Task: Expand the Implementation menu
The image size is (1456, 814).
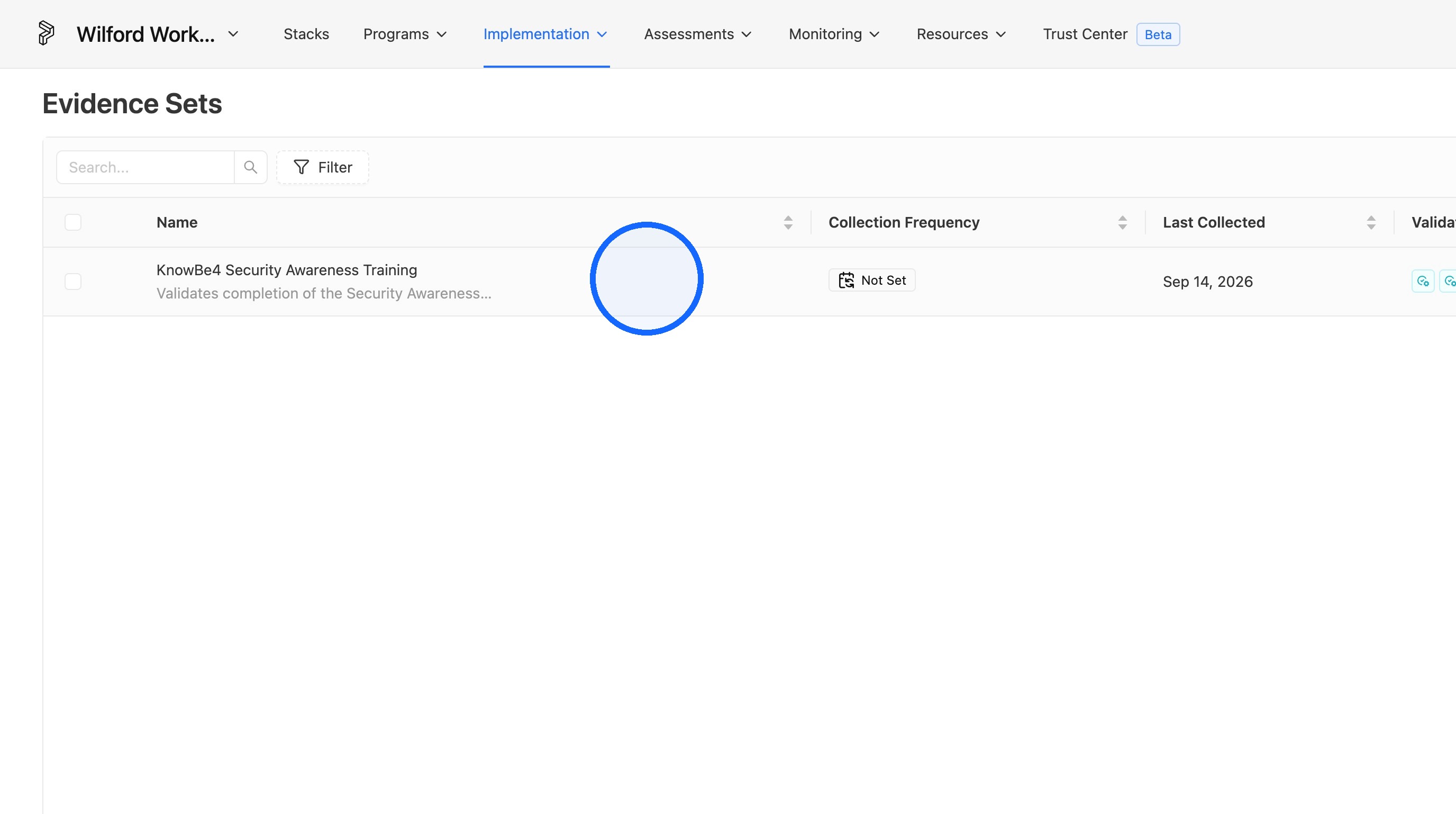Action: point(545,34)
